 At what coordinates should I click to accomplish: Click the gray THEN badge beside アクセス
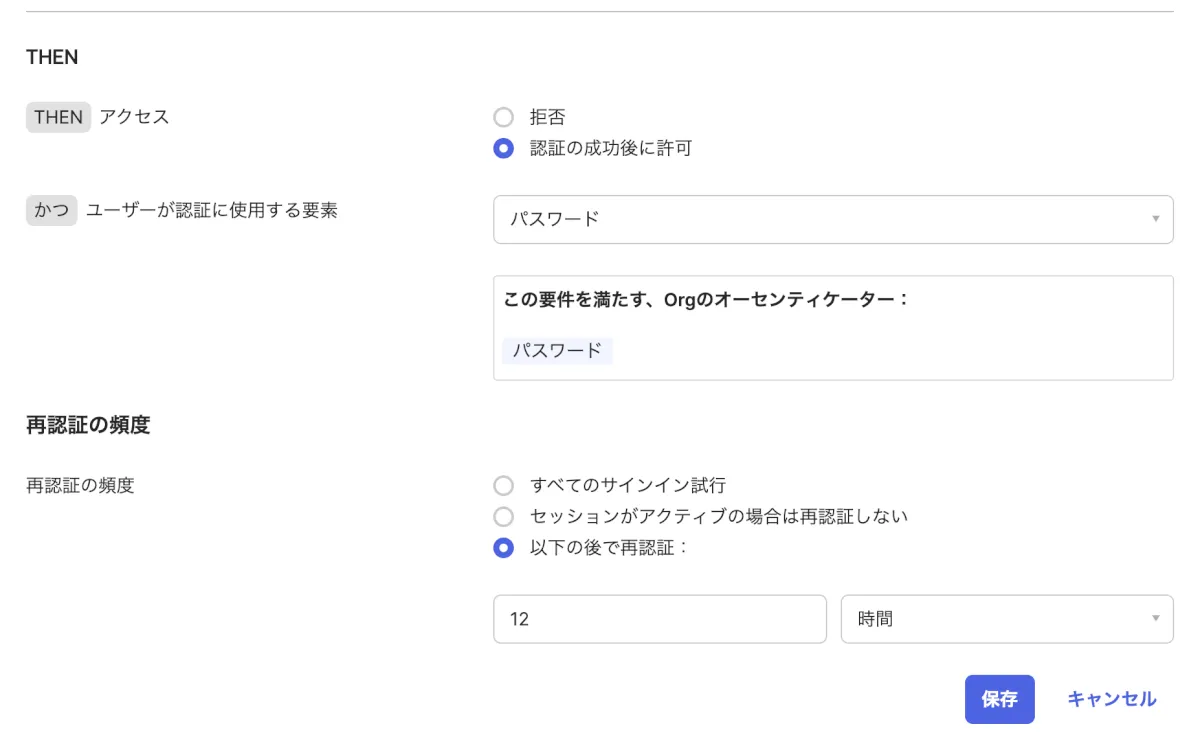pyautogui.click(x=58, y=117)
